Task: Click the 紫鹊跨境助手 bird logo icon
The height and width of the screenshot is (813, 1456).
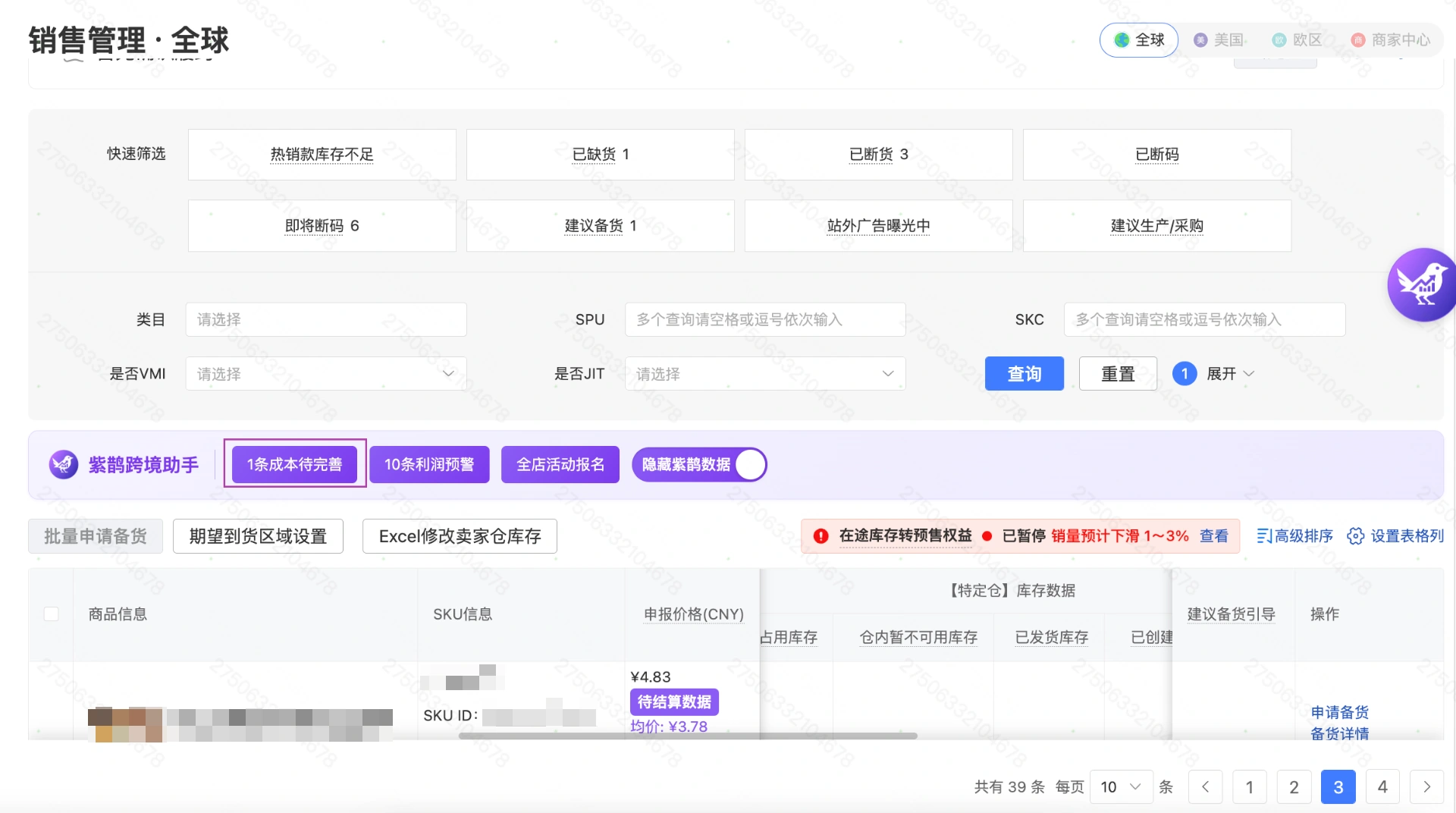Action: pyautogui.click(x=64, y=464)
